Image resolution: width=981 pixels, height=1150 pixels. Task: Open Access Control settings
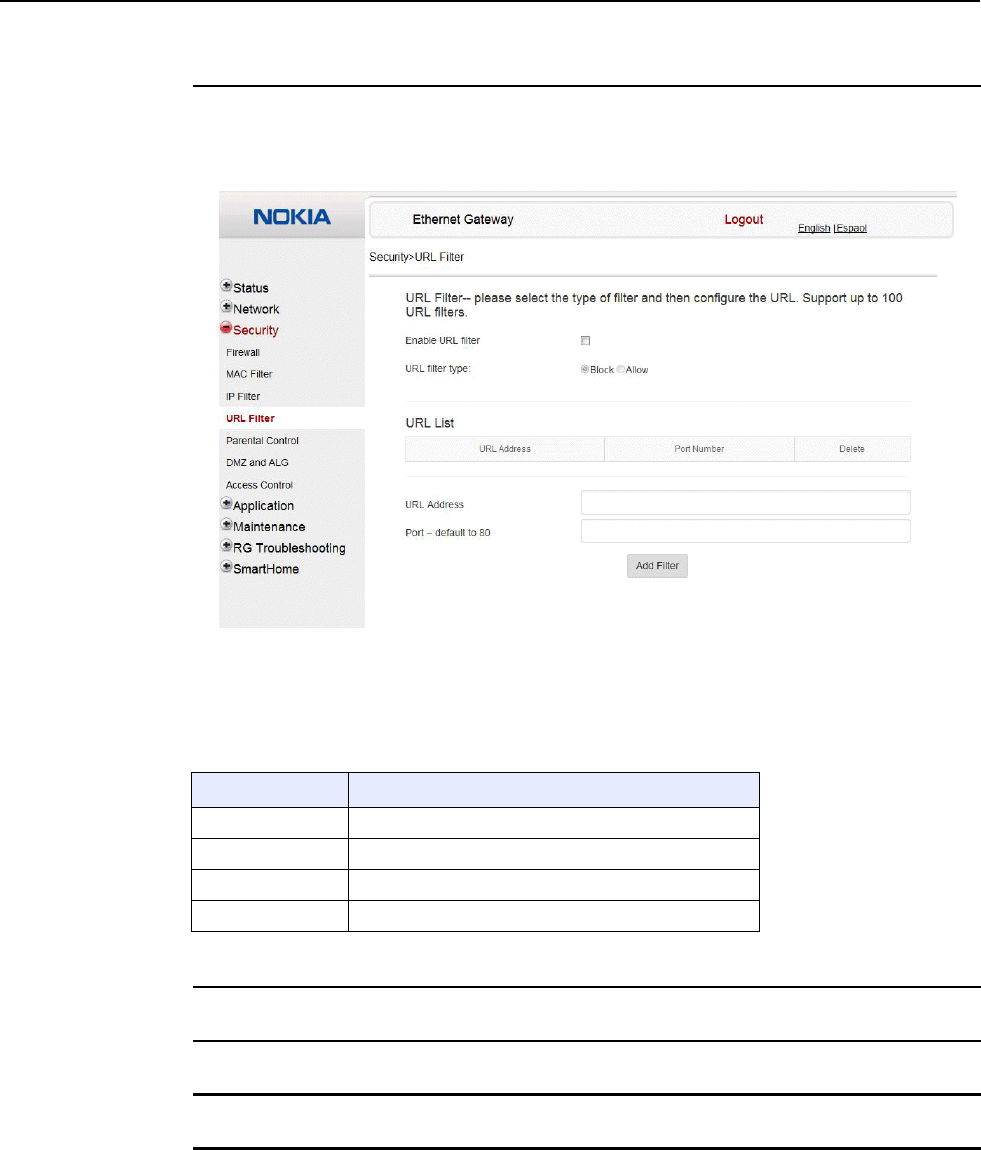(260, 486)
